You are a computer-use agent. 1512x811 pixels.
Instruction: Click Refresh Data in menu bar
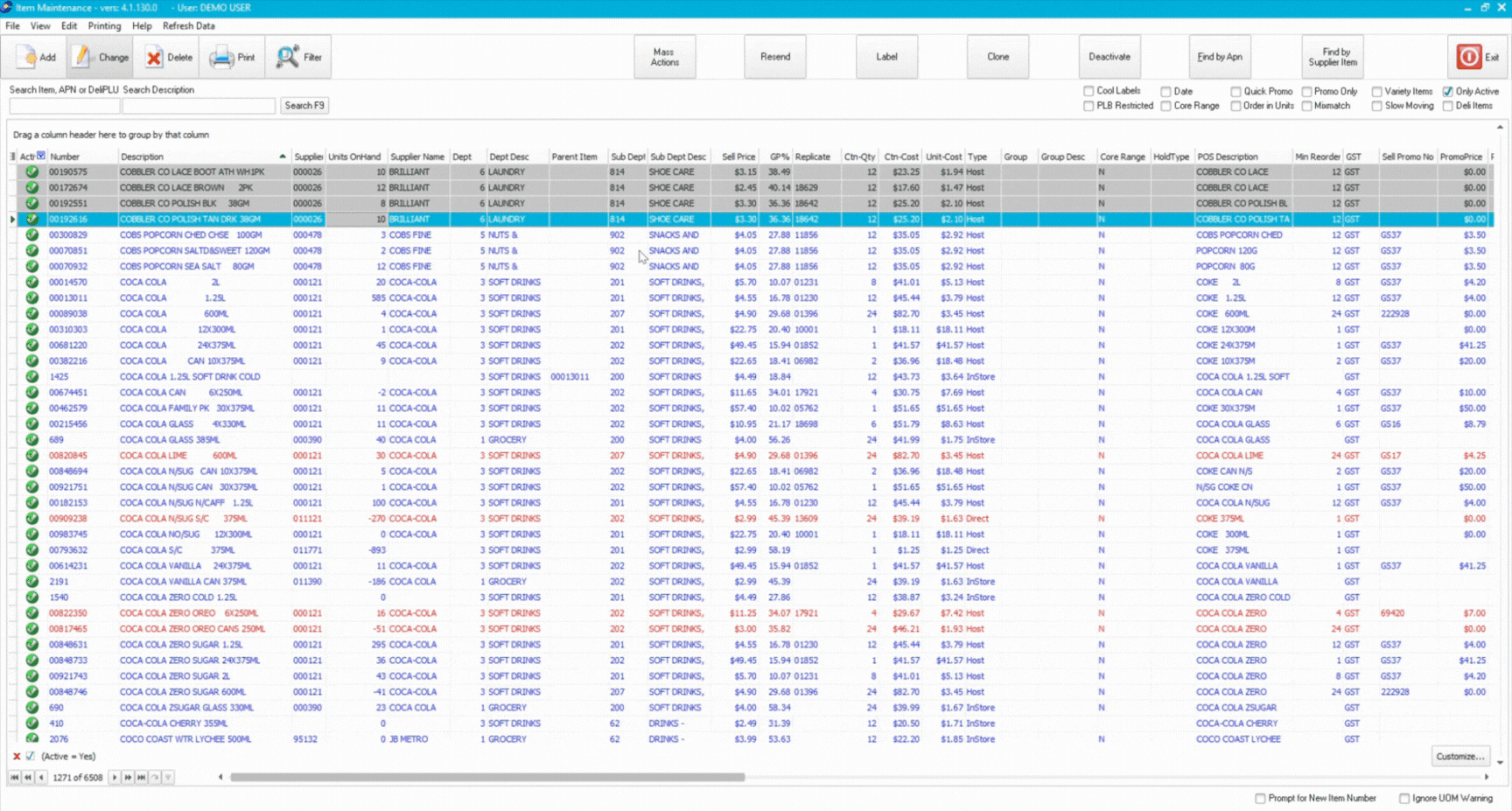[188, 26]
